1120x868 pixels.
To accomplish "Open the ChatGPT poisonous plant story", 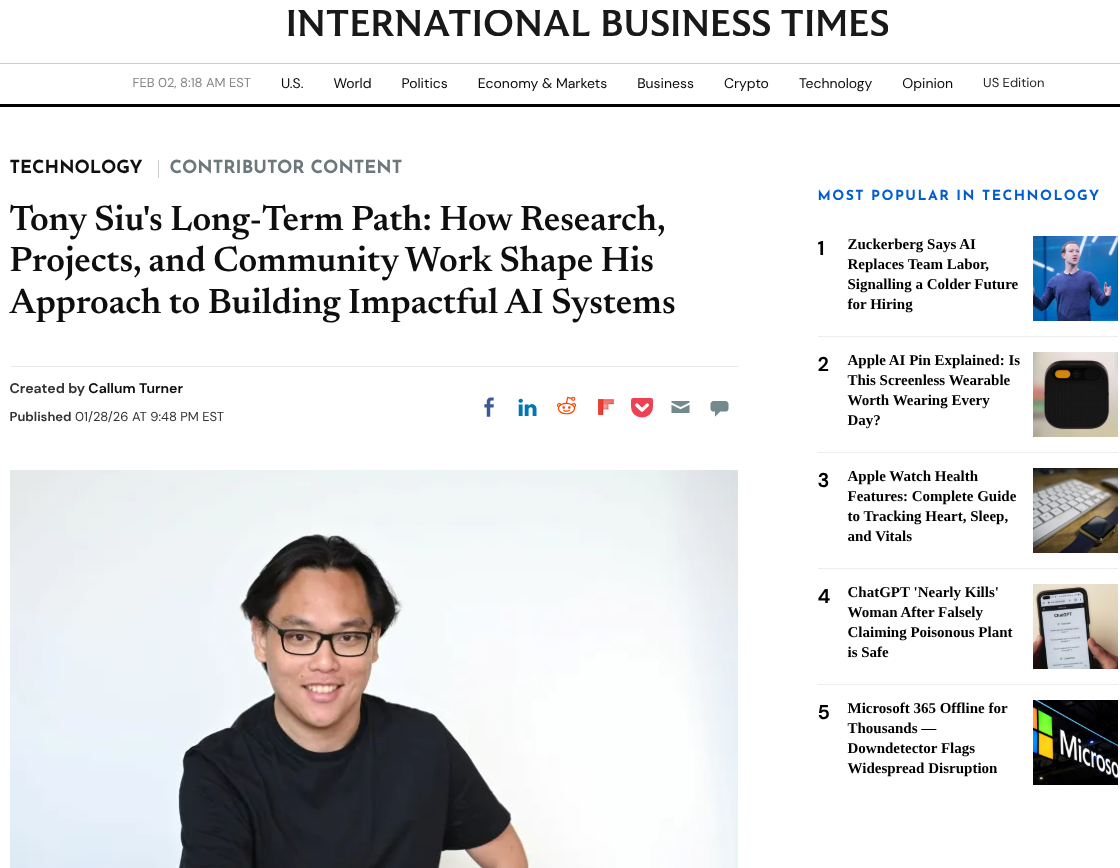I will click(929, 622).
